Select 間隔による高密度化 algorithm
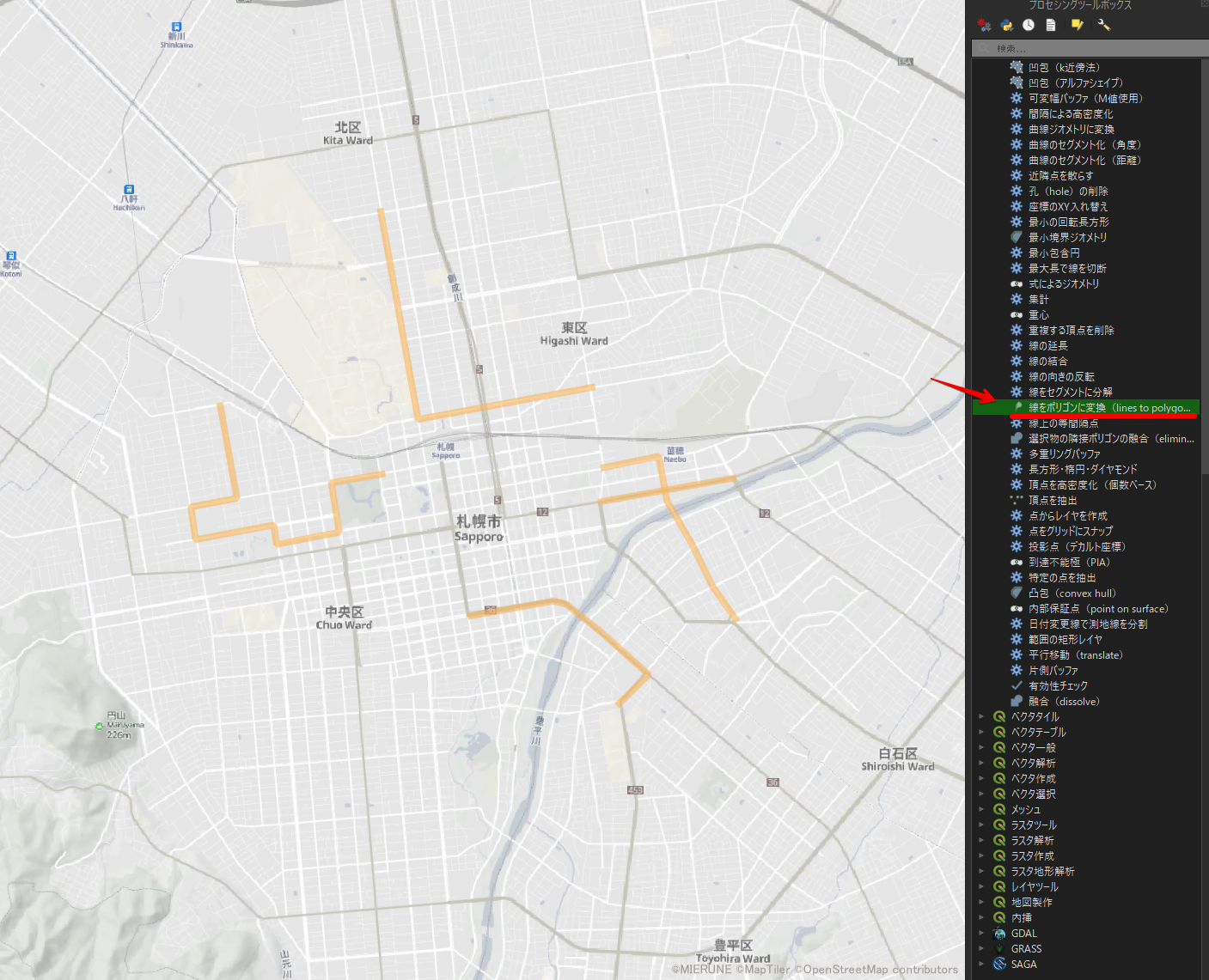This screenshot has height=980, width=1209. (x=1071, y=113)
